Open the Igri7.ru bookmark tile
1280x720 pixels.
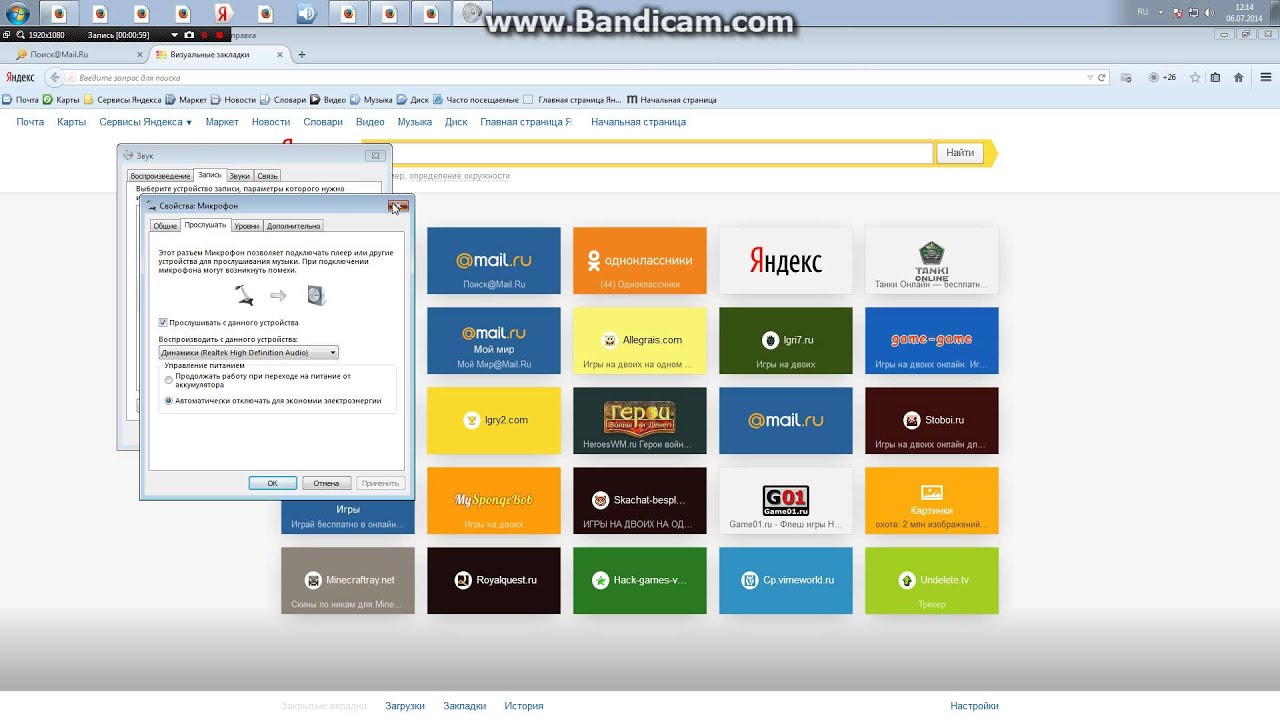click(786, 341)
